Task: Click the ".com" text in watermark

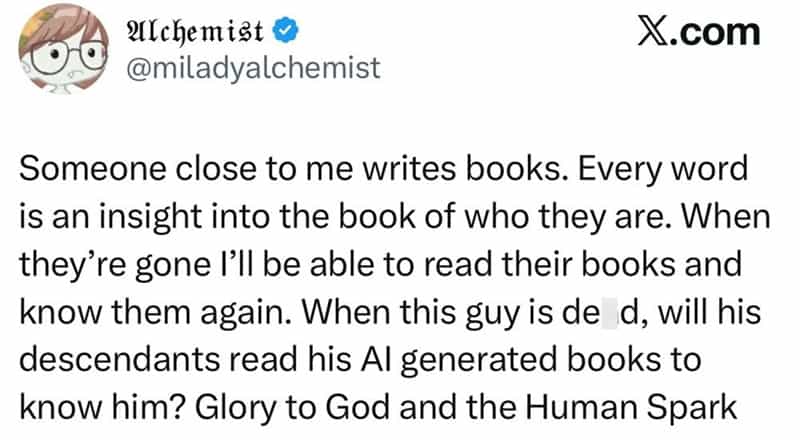Action: point(718,33)
